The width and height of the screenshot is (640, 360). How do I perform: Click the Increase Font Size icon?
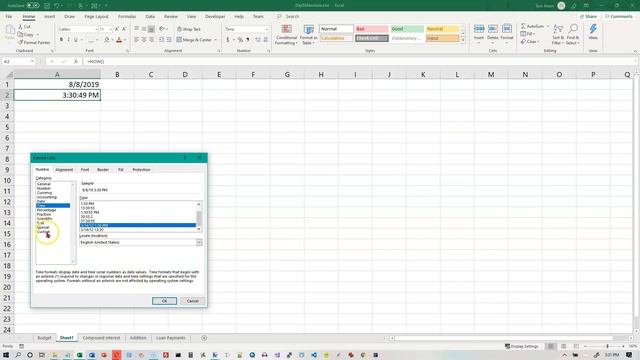coord(117,29)
